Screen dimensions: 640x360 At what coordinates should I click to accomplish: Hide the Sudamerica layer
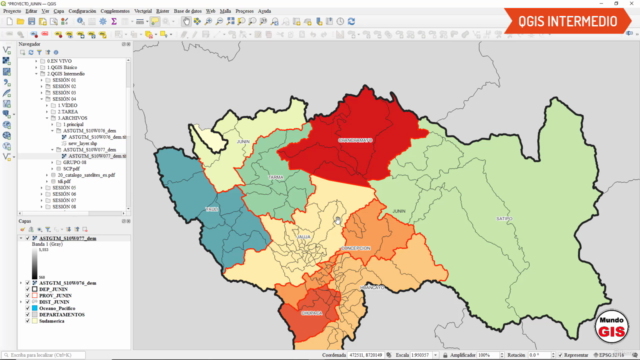(x=28, y=321)
